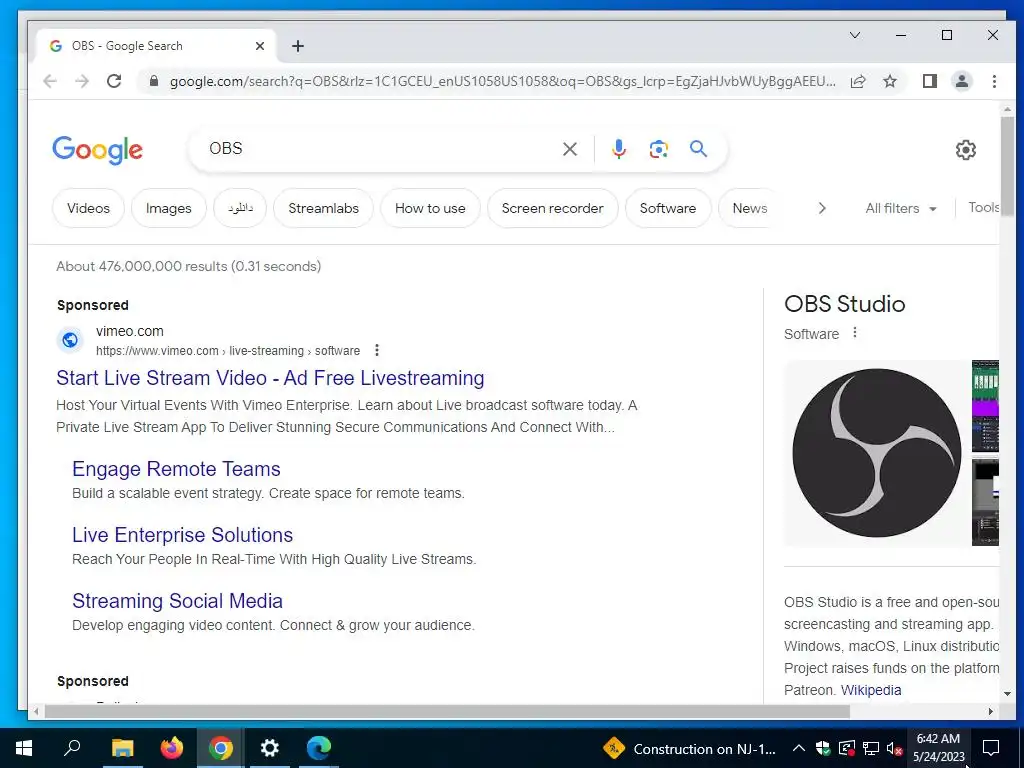Image resolution: width=1024 pixels, height=768 pixels.
Task: Open Google quick settings gear
Action: (965, 150)
